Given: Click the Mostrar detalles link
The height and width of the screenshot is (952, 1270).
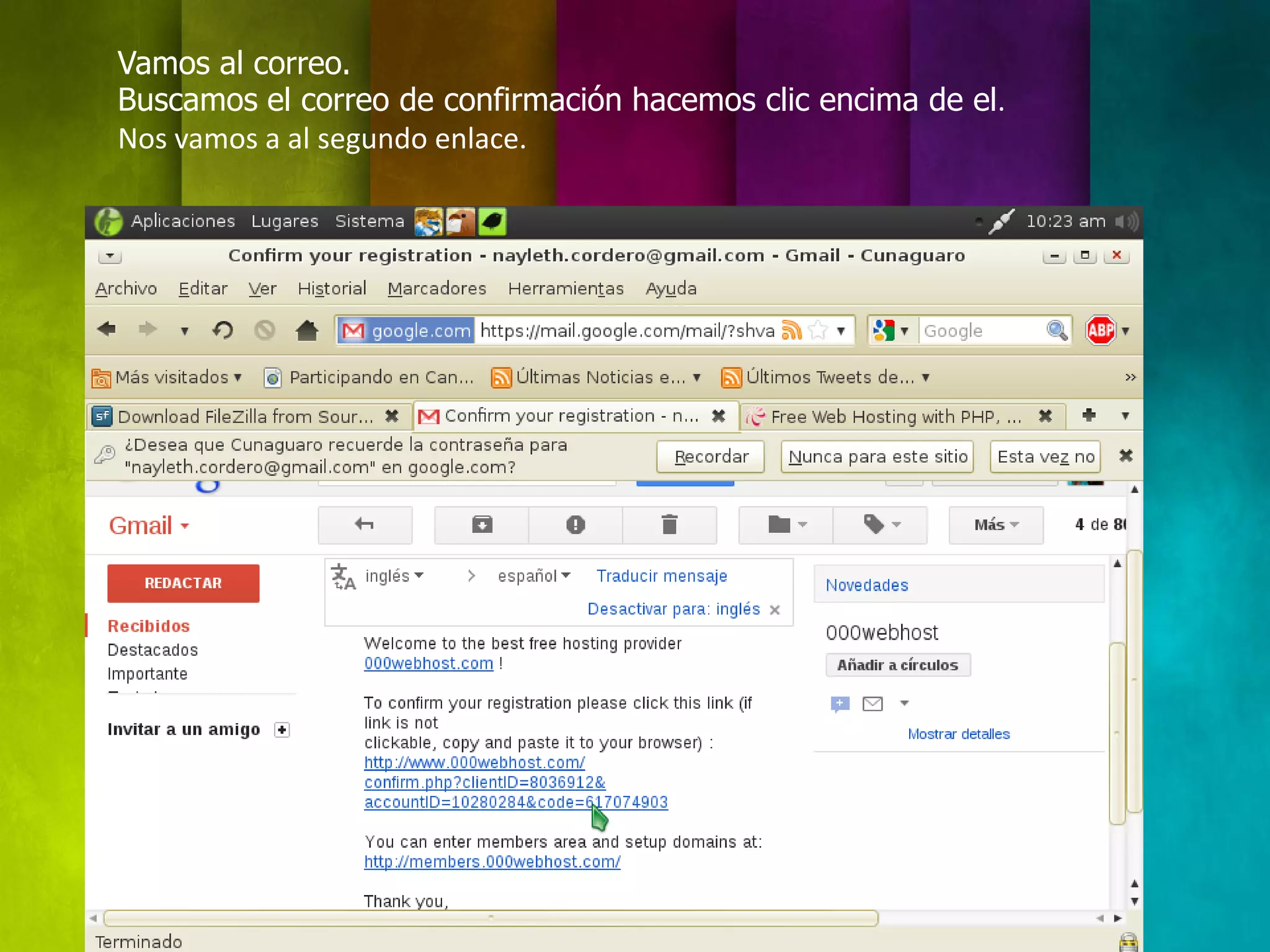Looking at the screenshot, I should tap(959, 734).
